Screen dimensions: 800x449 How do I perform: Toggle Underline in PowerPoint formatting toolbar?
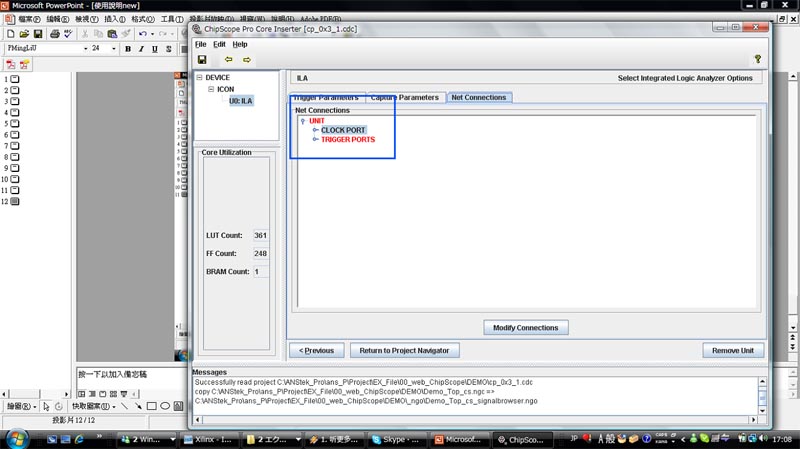155,49
